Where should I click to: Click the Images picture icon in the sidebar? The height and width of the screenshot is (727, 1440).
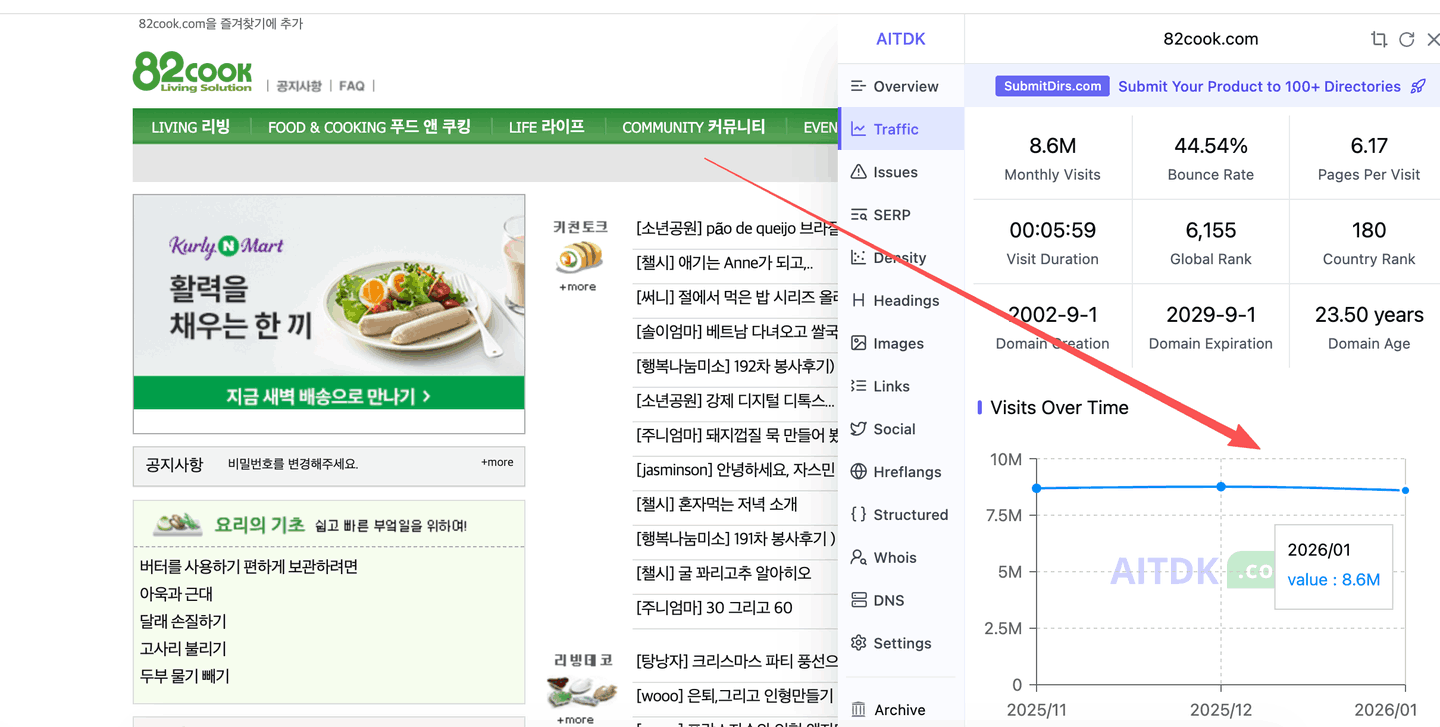point(858,343)
